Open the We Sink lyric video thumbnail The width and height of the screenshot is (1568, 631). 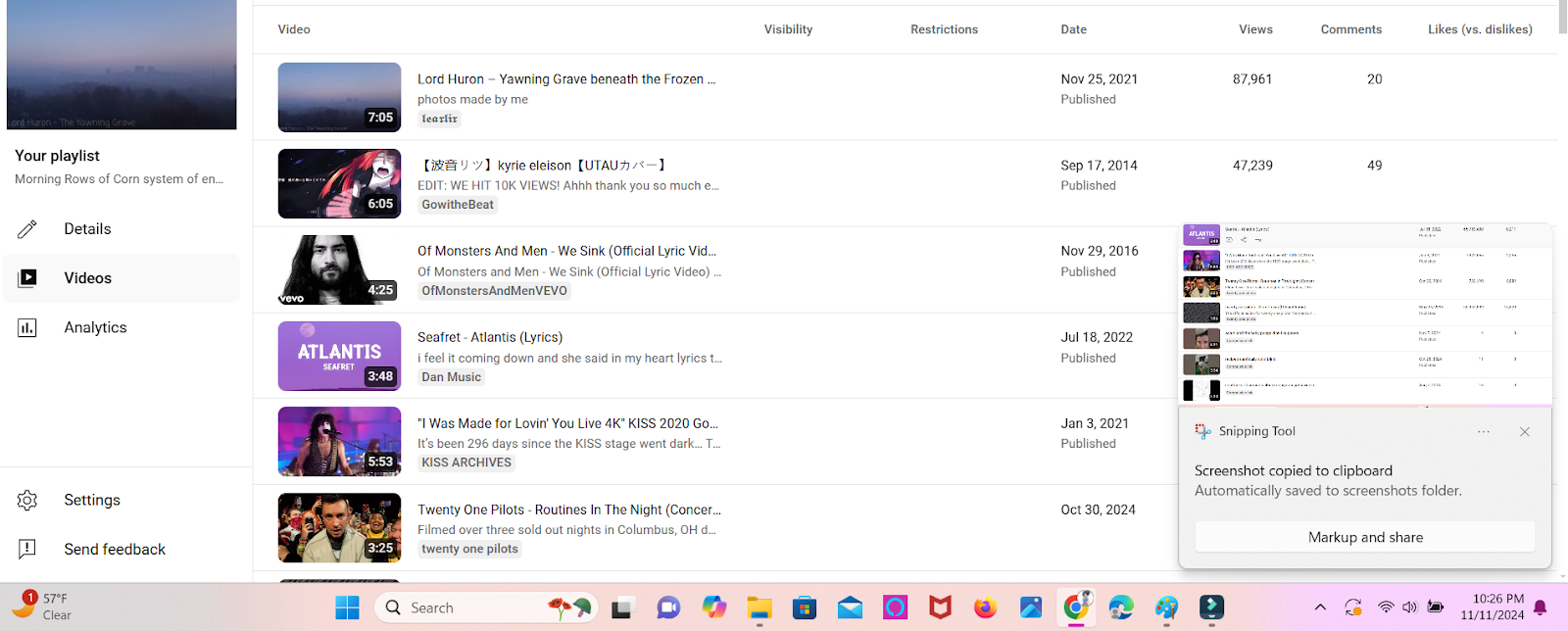click(339, 269)
